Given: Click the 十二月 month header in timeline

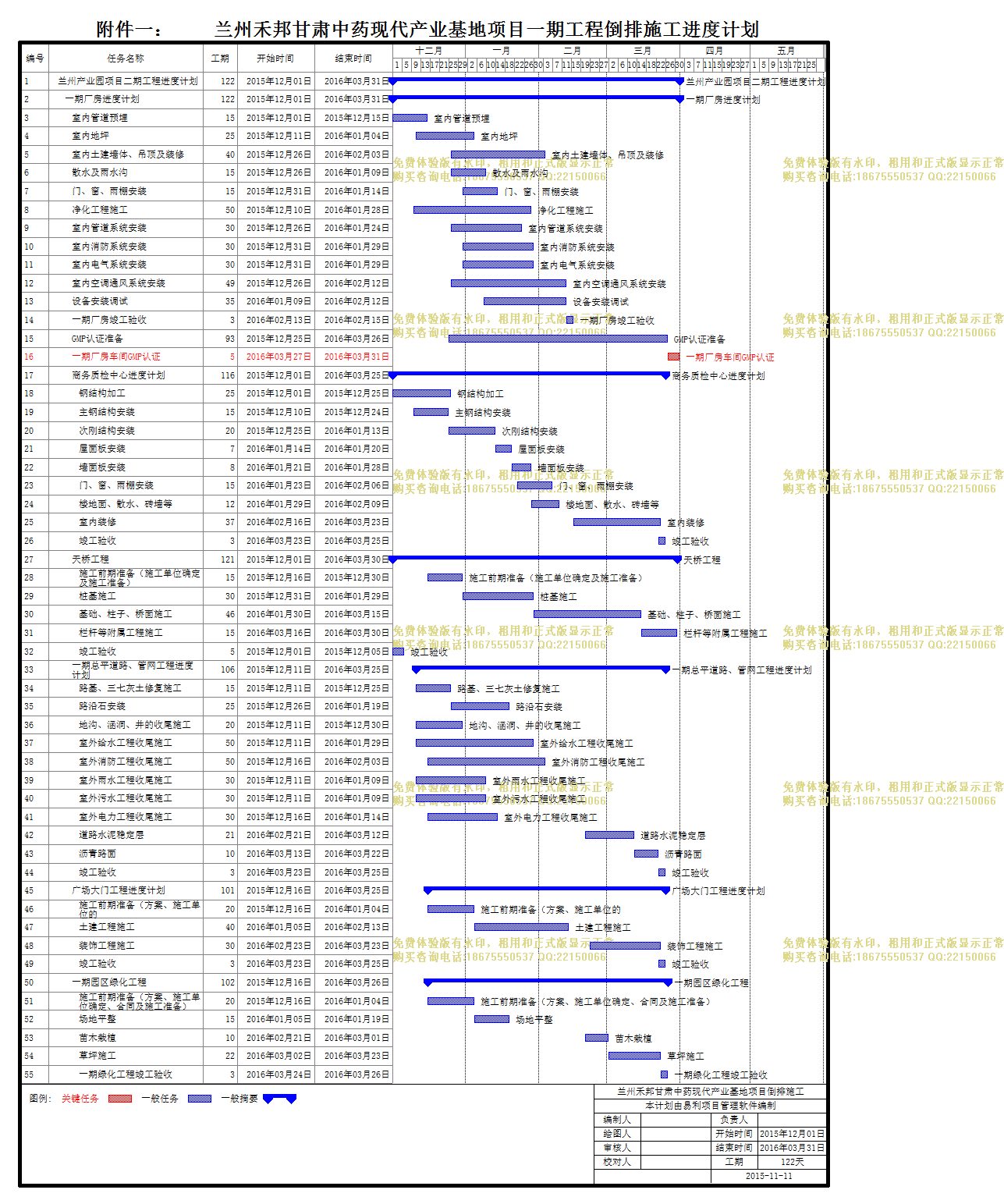Looking at the screenshot, I should coord(429,51).
